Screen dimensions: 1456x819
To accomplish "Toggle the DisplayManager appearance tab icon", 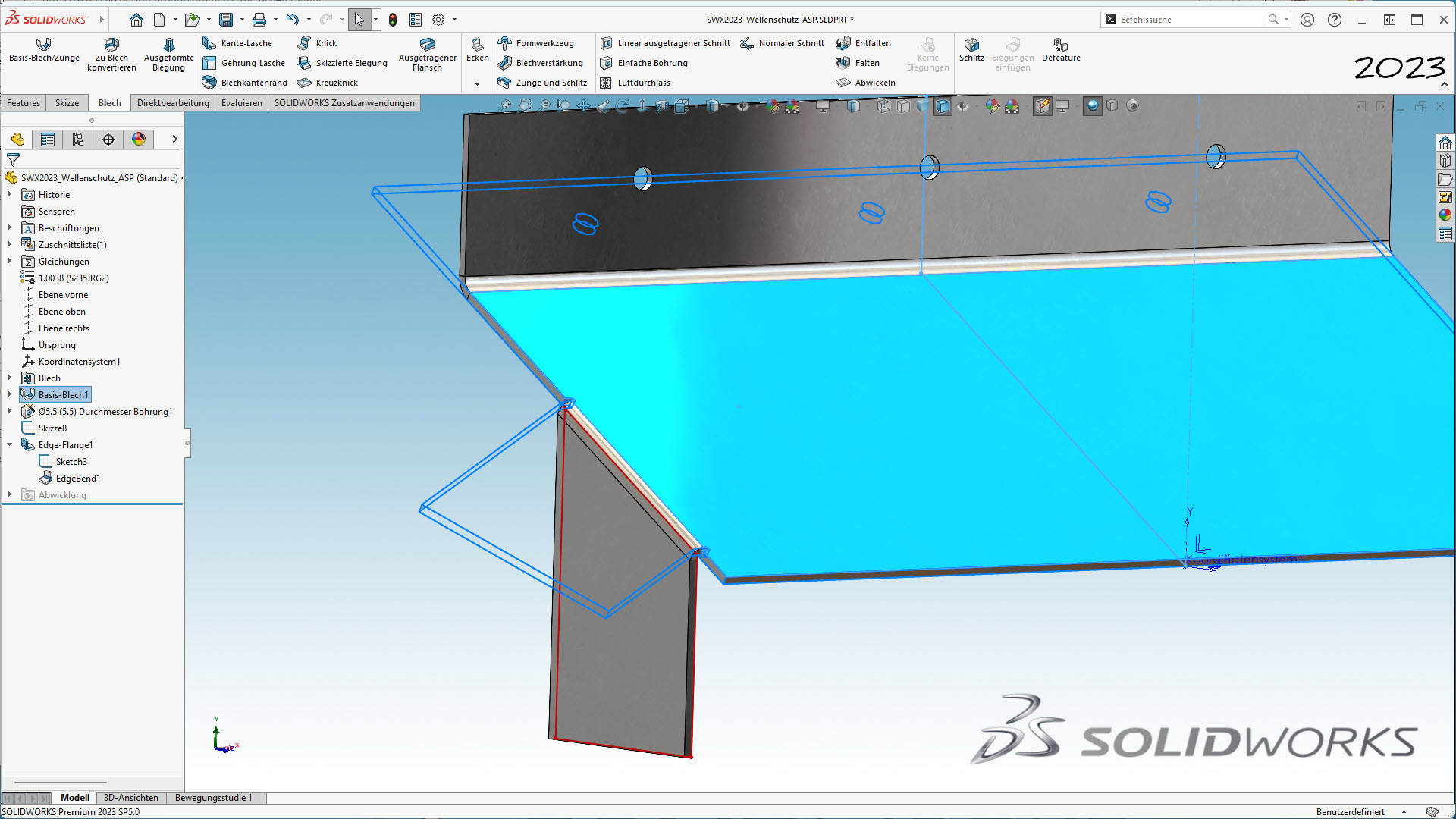I will click(x=139, y=140).
